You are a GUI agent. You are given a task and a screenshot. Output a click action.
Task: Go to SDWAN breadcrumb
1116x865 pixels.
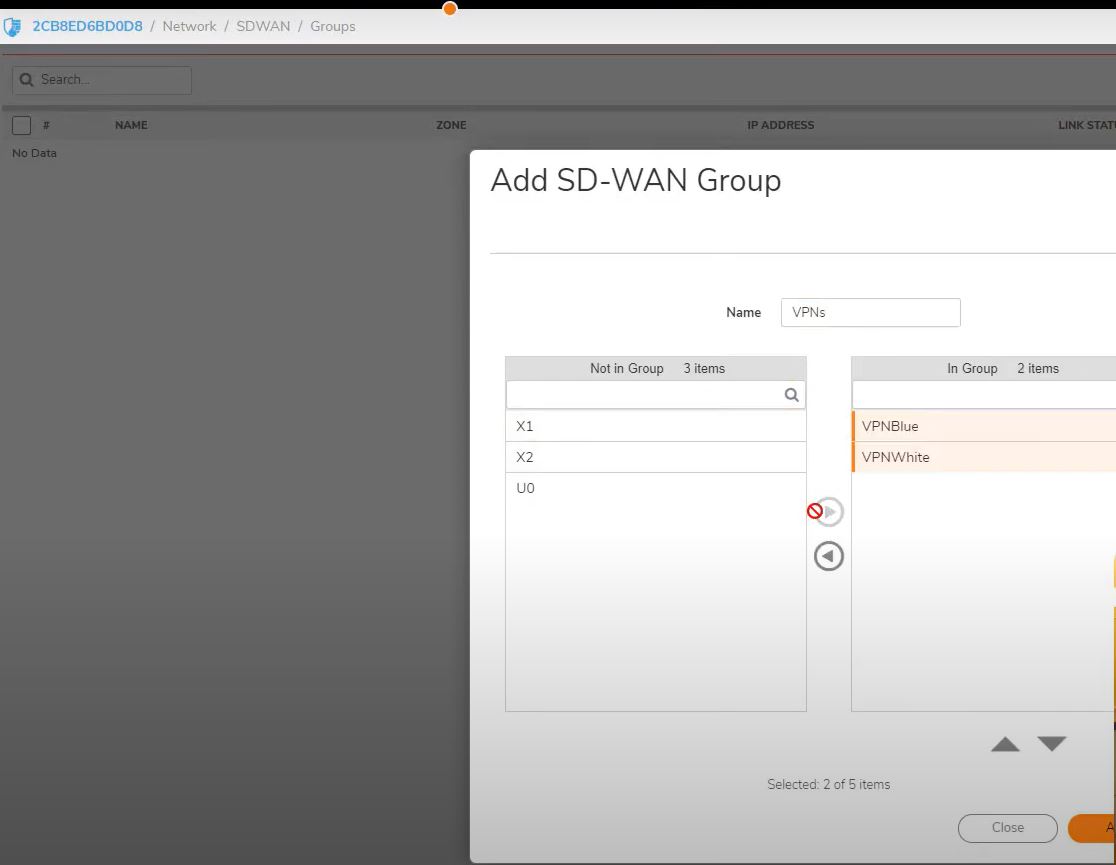point(263,26)
